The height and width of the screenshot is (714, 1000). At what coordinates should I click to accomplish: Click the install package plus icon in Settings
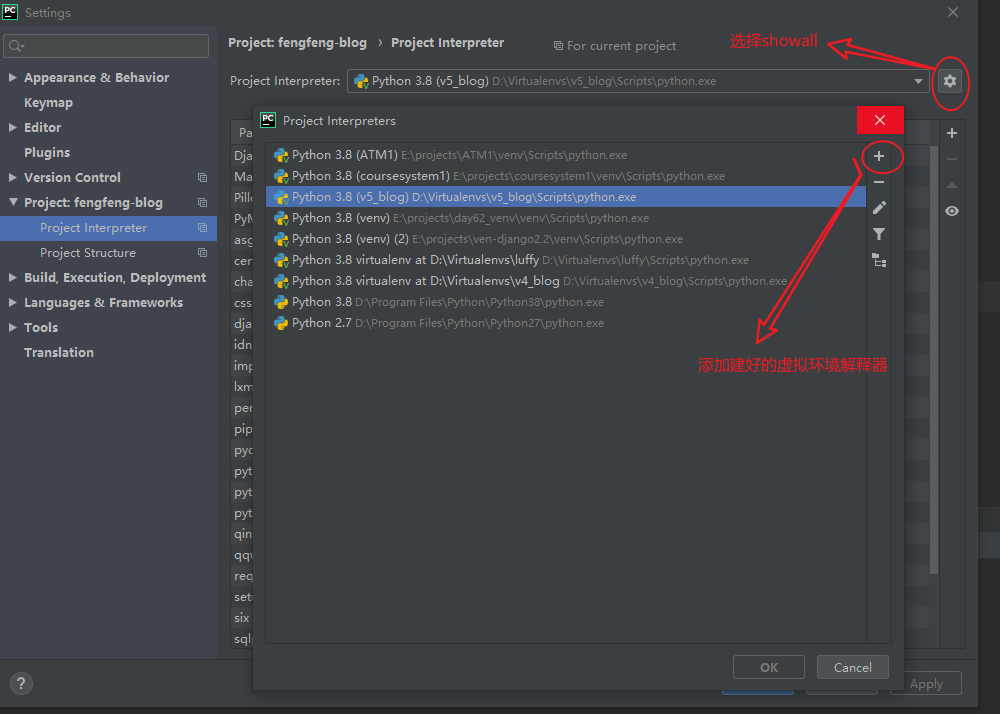(x=952, y=133)
